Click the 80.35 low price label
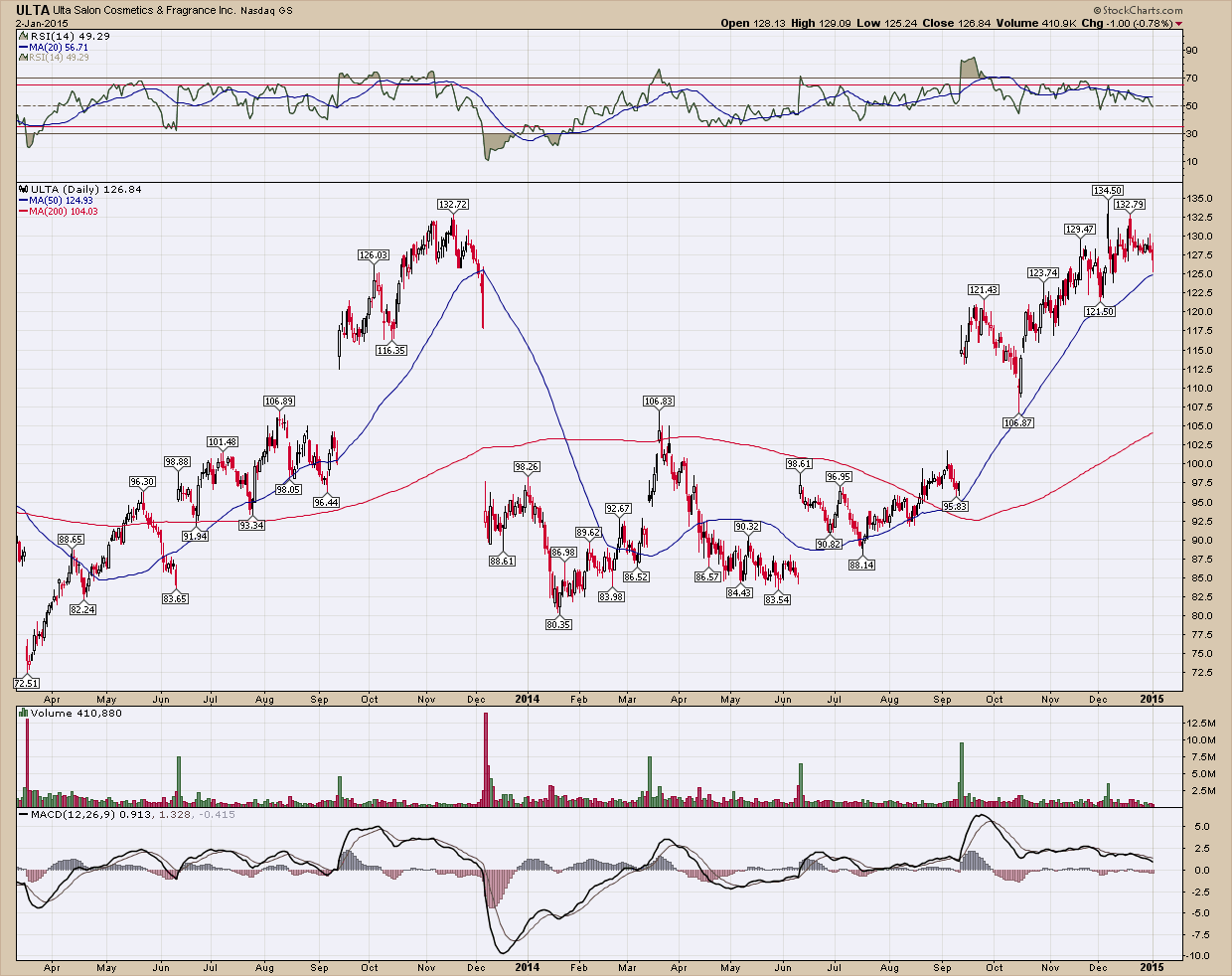 tap(558, 624)
